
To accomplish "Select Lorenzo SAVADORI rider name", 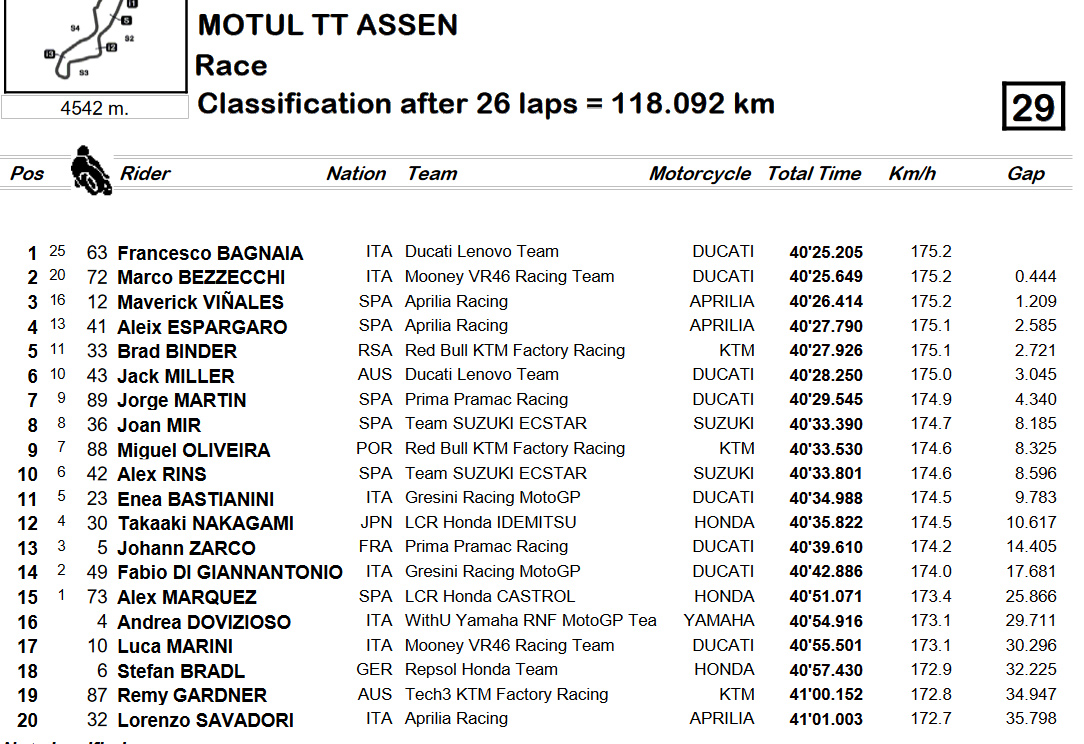I will [205, 720].
